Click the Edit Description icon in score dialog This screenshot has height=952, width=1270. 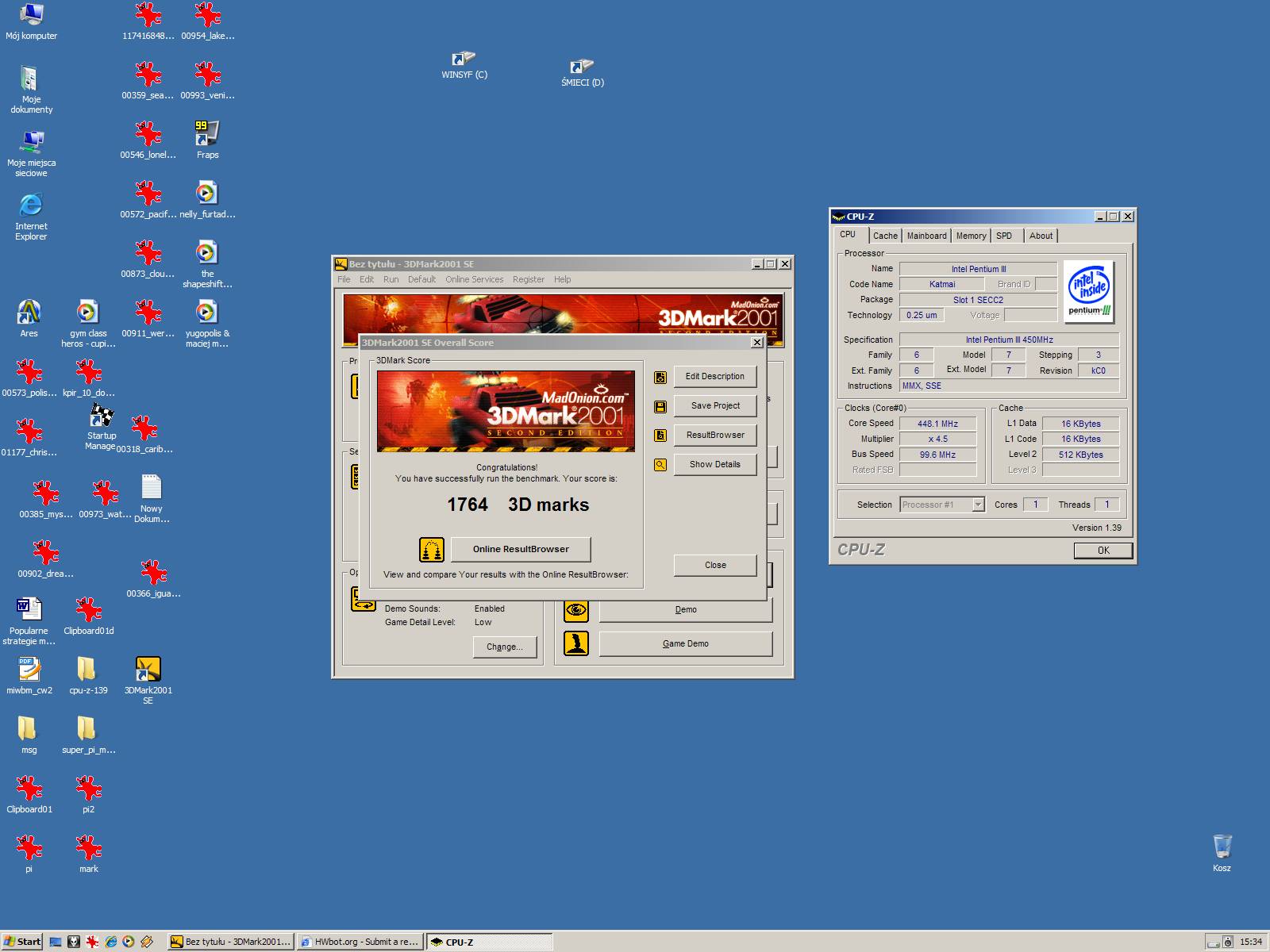coord(660,377)
